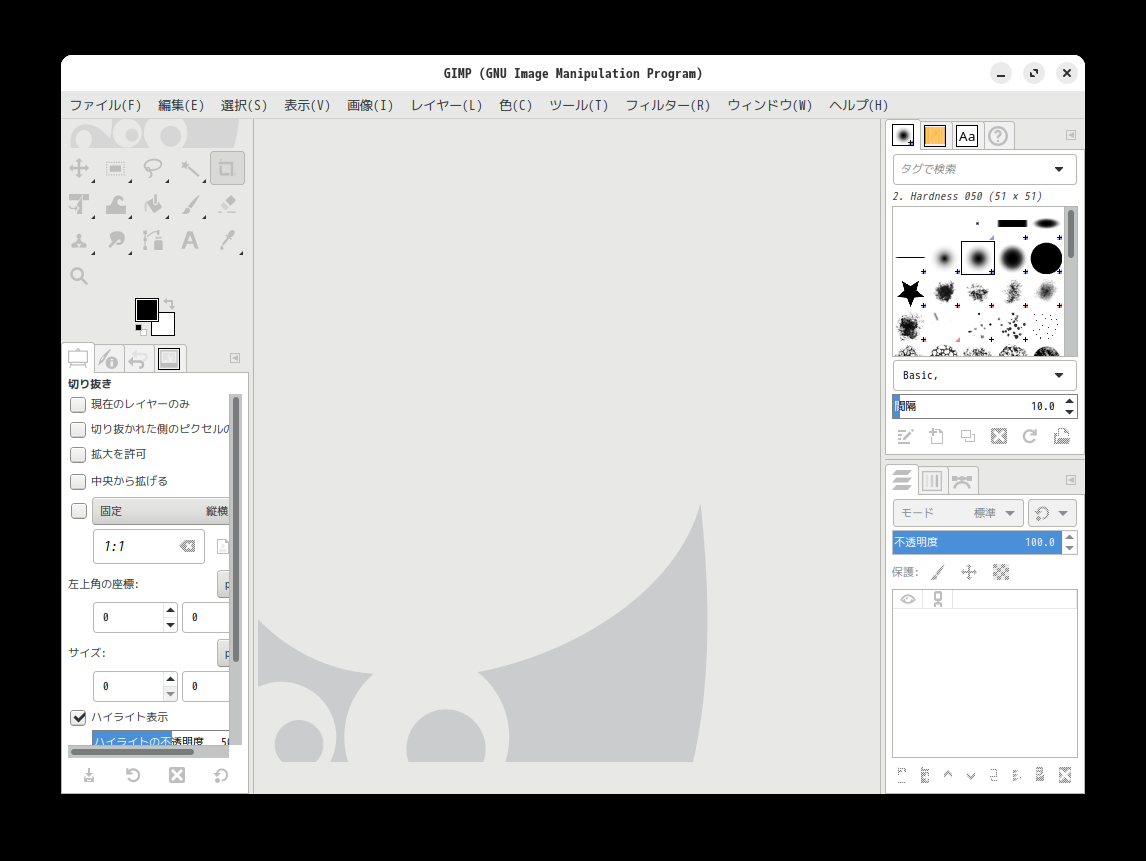
Task: Select the Color Picker eyedropper tool
Action: click(227, 241)
